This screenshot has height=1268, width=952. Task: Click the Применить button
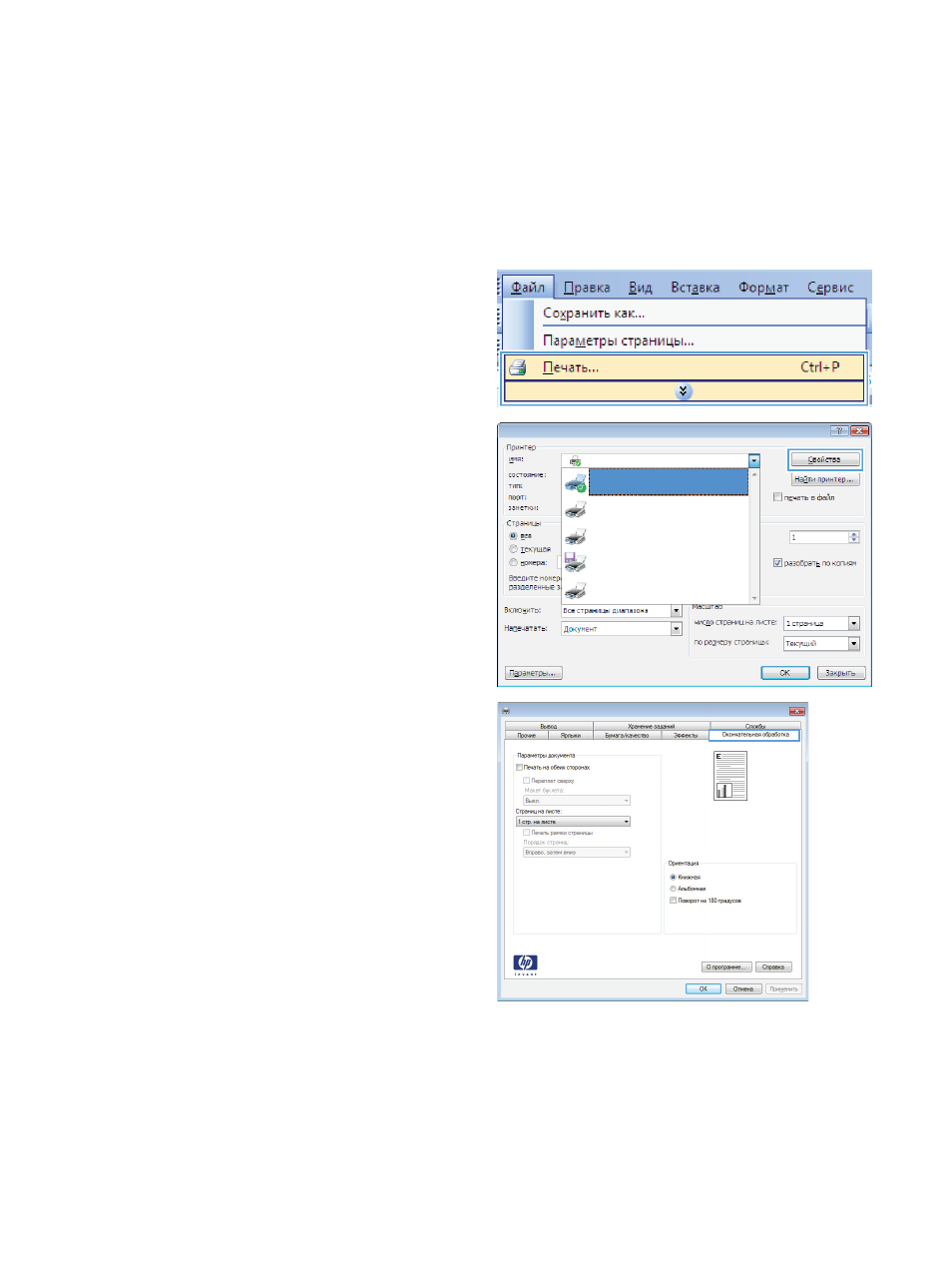(x=783, y=988)
